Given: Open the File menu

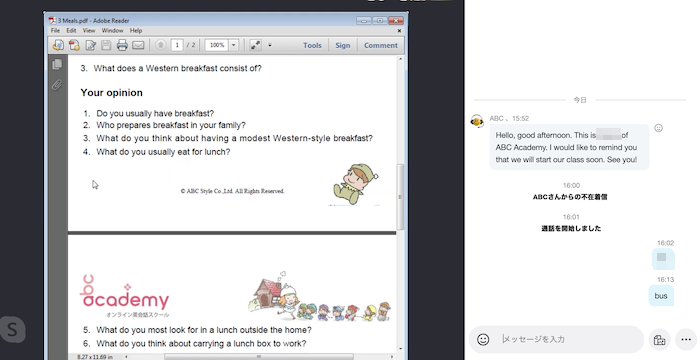Looking at the screenshot, I should pos(55,31).
